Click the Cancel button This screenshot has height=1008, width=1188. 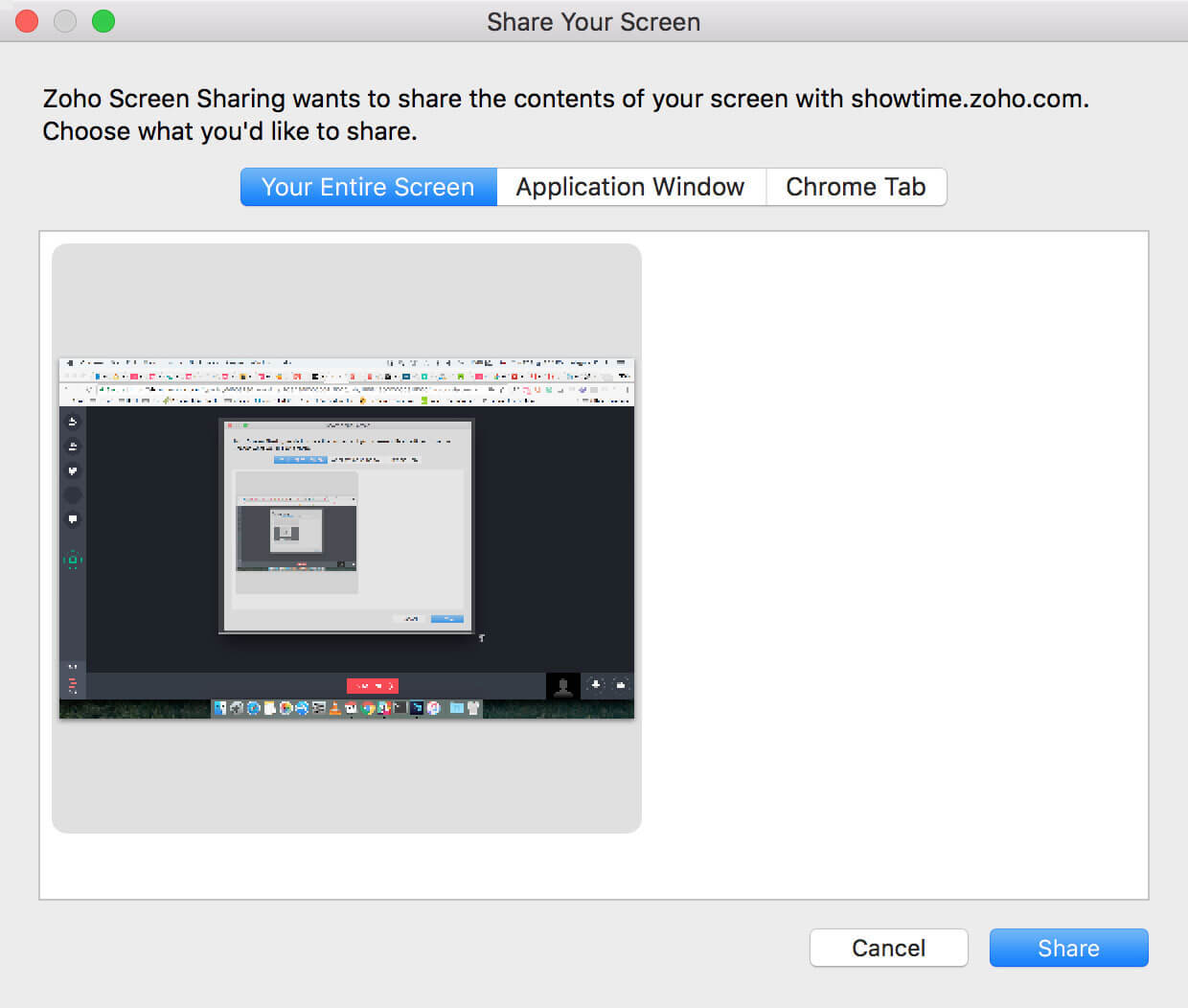point(889,948)
